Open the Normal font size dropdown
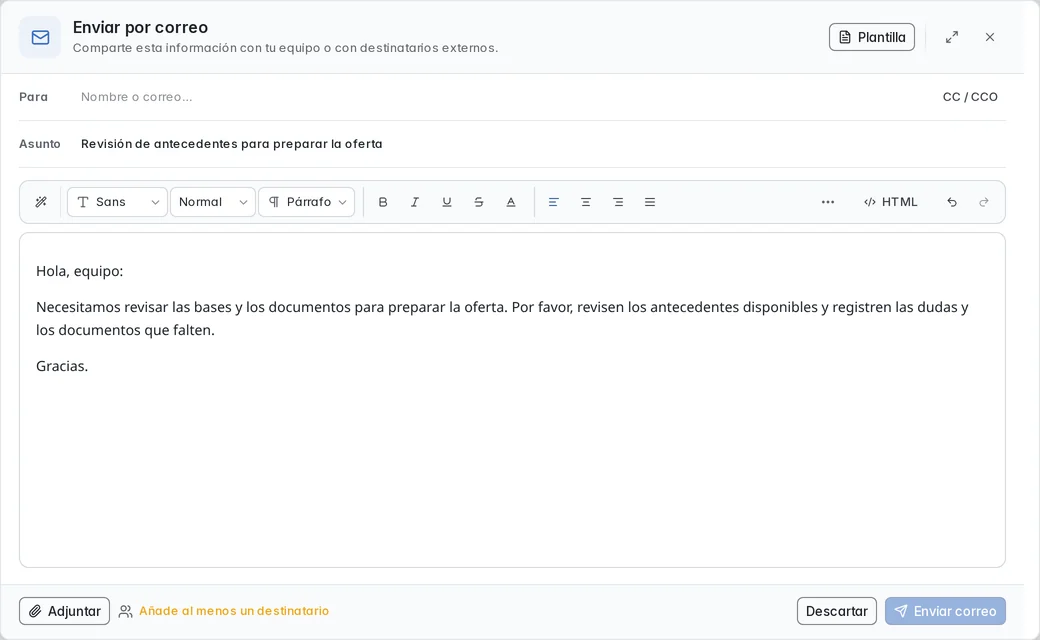This screenshot has height=640, width=1040. (x=213, y=202)
